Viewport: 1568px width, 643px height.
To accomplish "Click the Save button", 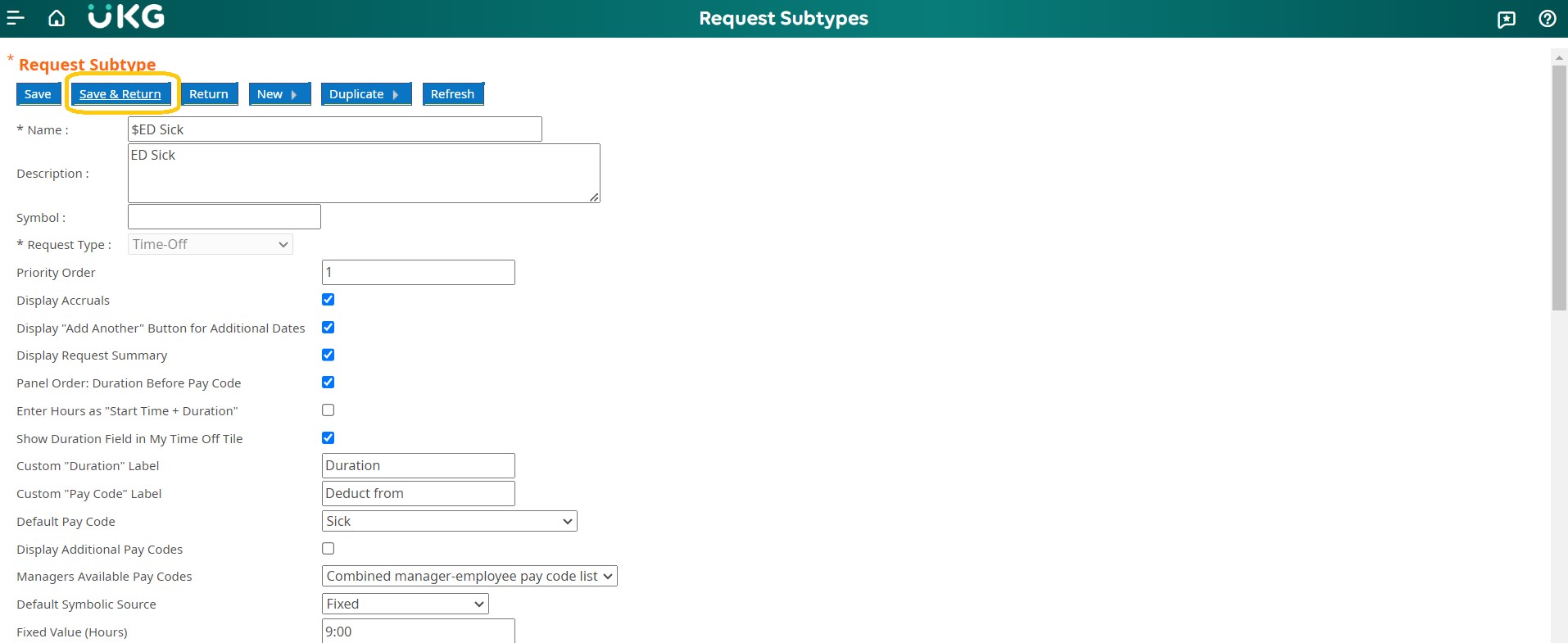I will [38, 94].
